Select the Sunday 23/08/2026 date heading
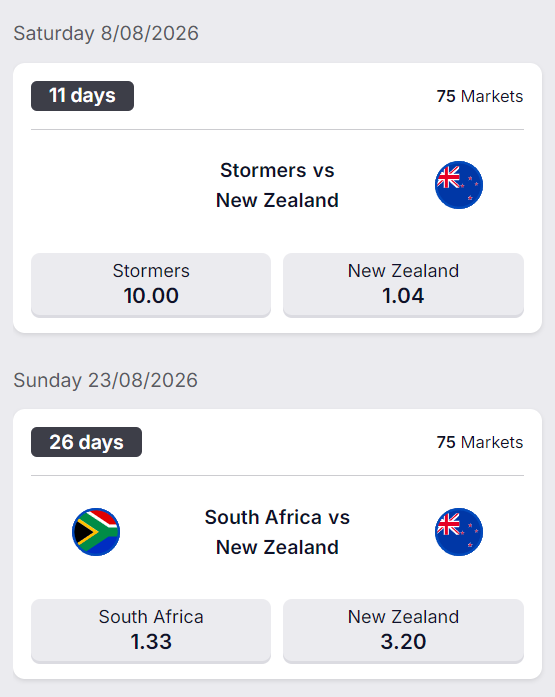Viewport: 555px width, 697px height. pos(105,380)
